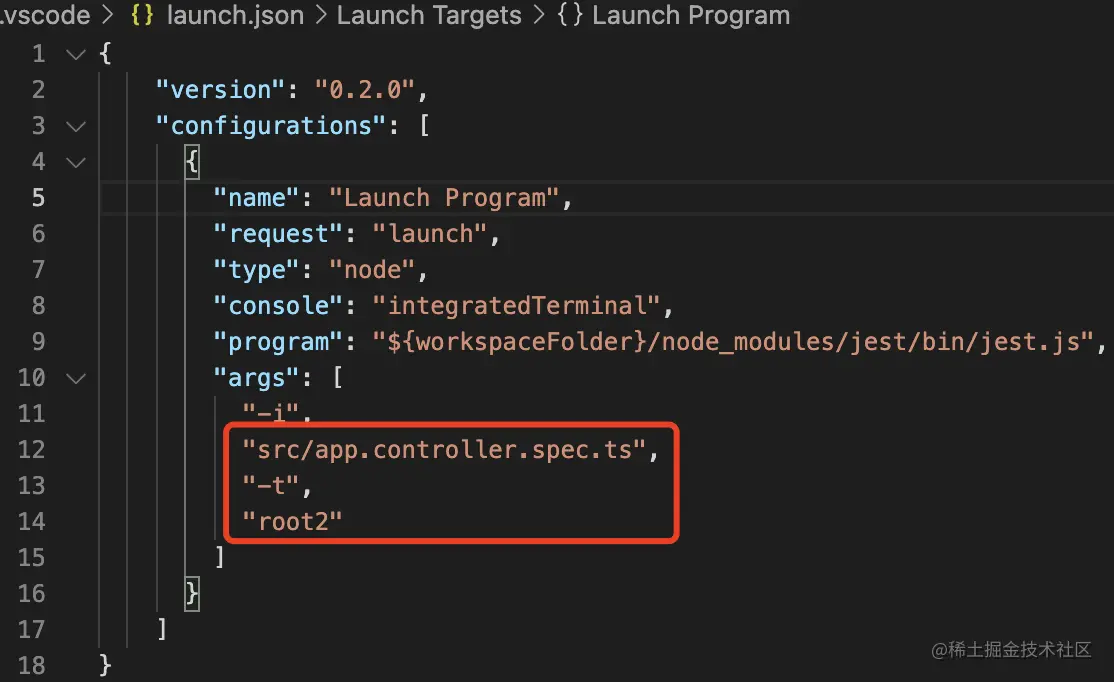1114x682 pixels.
Task: Collapse the fold chevron on line 4
Action: point(76,163)
